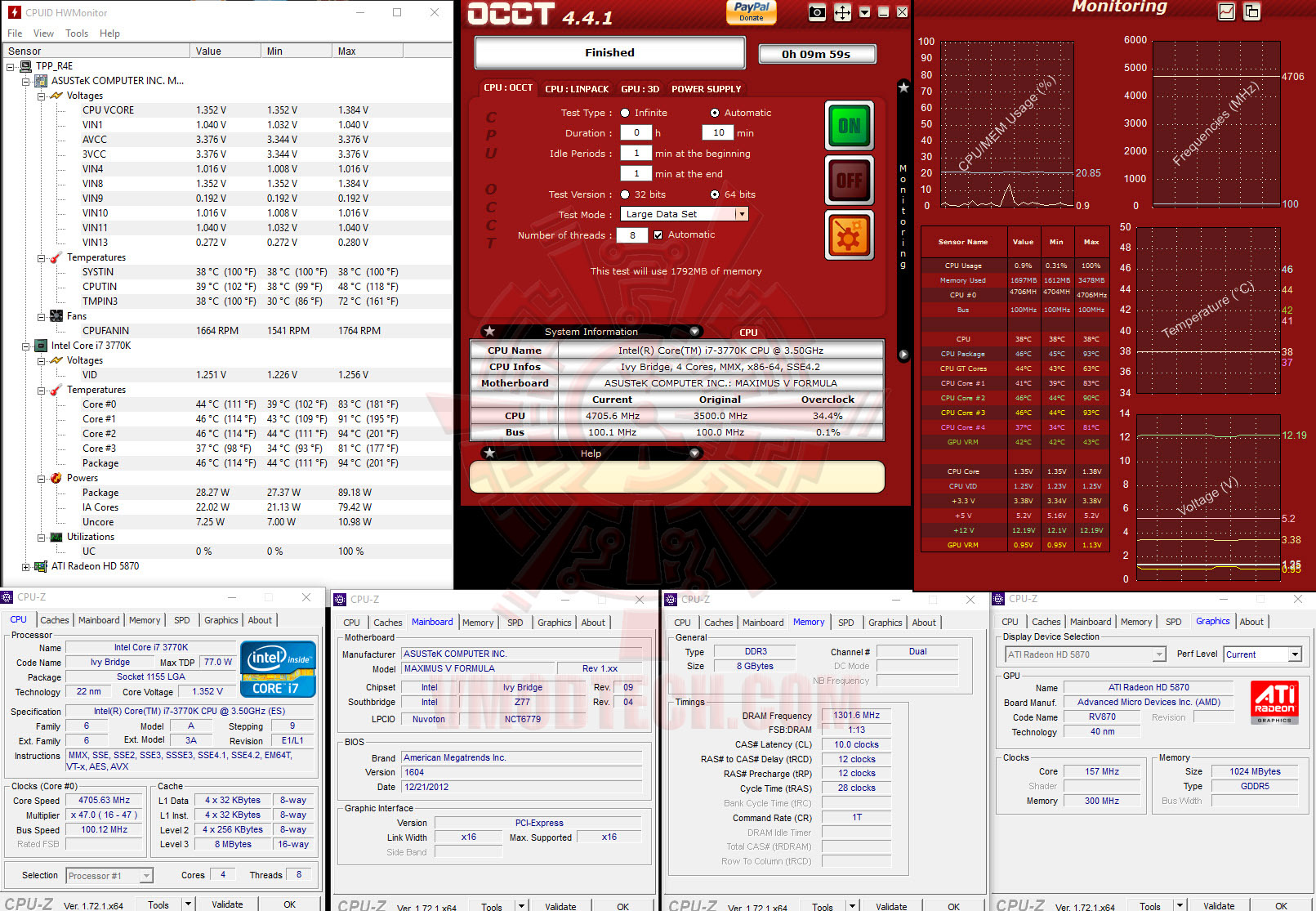Image resolution: width=1316 pixels, height=911 pixels.
Task: Choose the 32 bits test version
Action: (625, 194)
